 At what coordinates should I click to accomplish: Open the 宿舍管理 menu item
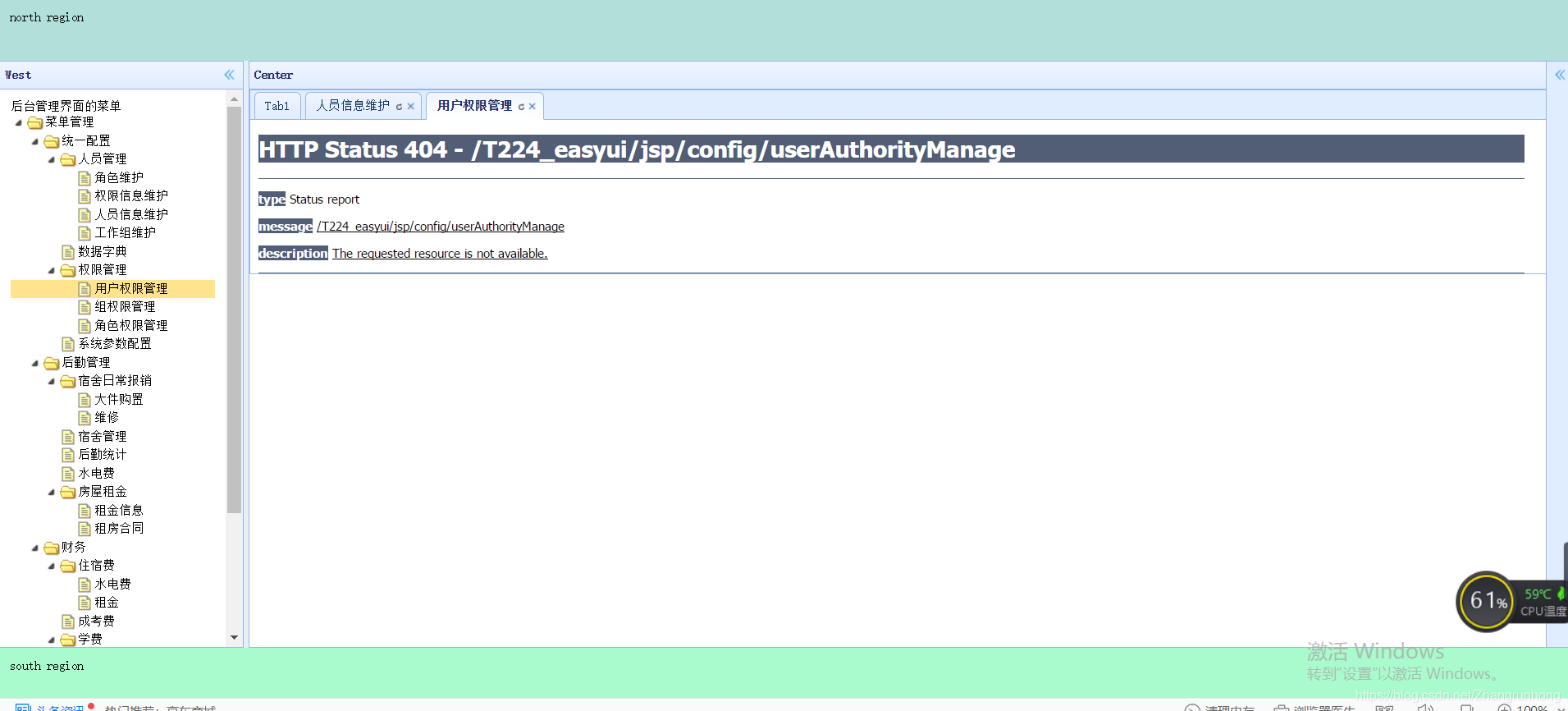(103, 436)
